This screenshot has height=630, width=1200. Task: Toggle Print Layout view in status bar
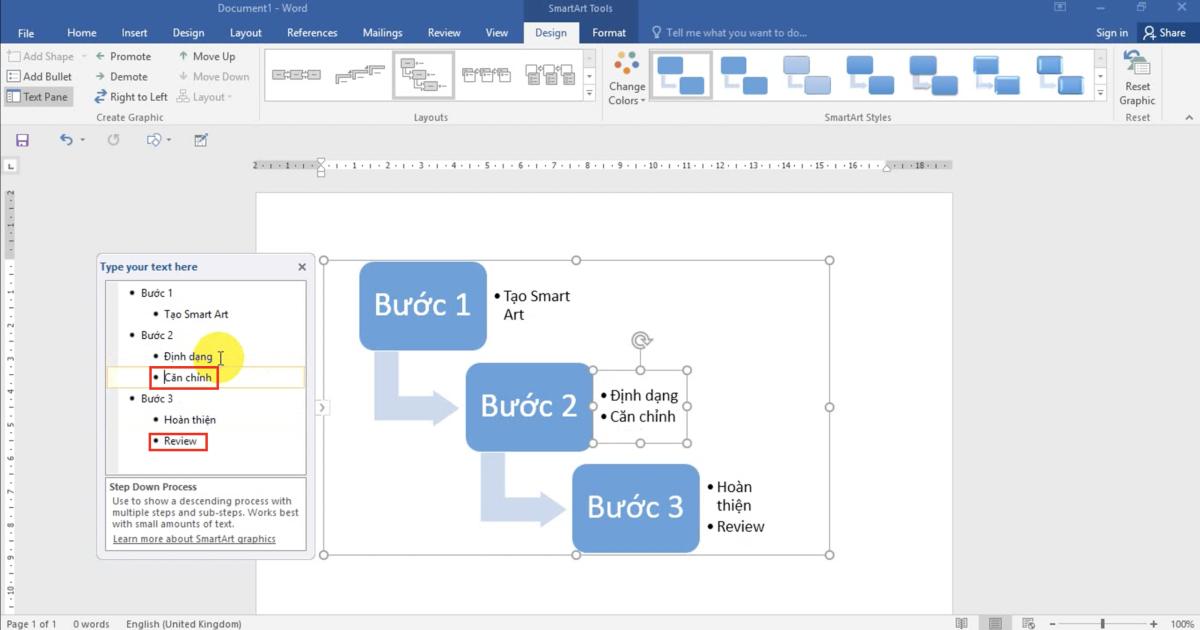[x=993, y=623]
